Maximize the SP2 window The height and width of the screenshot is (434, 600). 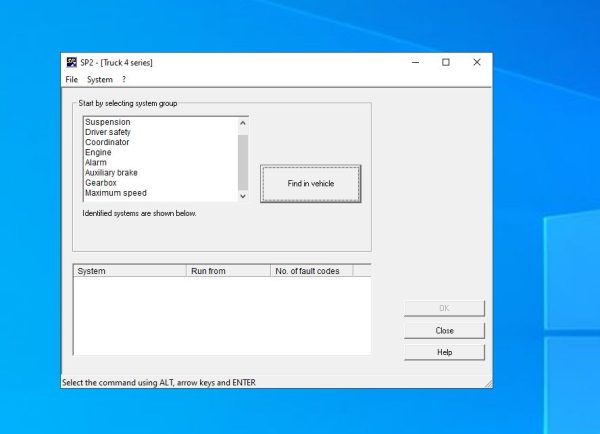(x=446, y=62)
